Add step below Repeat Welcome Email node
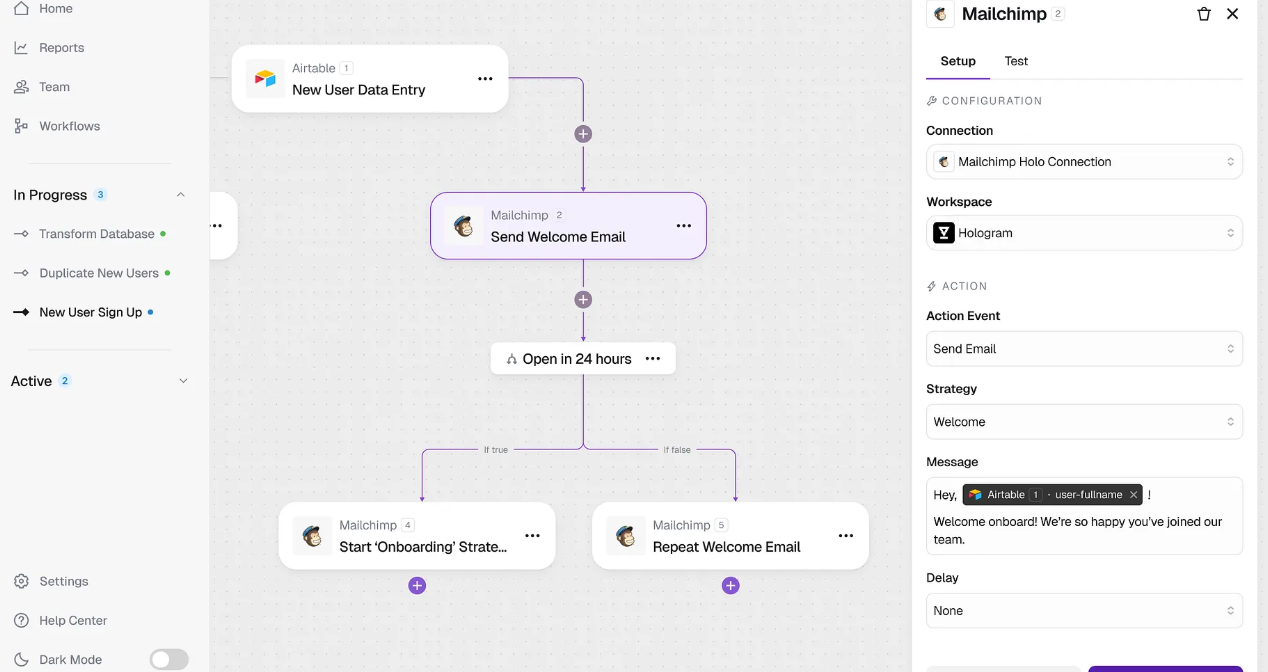Image resolution: width=1268 pixels, height=672 pixels. [x=731, y=586]
